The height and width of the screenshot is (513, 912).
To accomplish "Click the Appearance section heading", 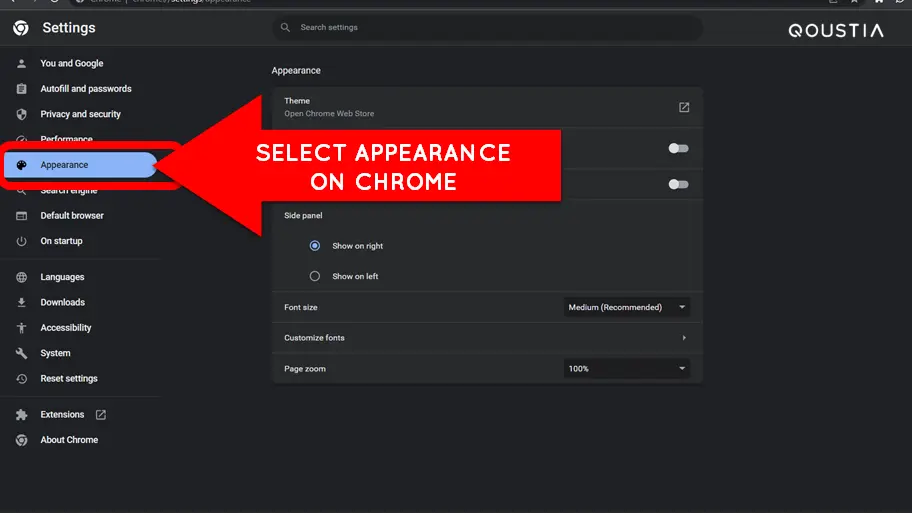I will click(295, 70).
